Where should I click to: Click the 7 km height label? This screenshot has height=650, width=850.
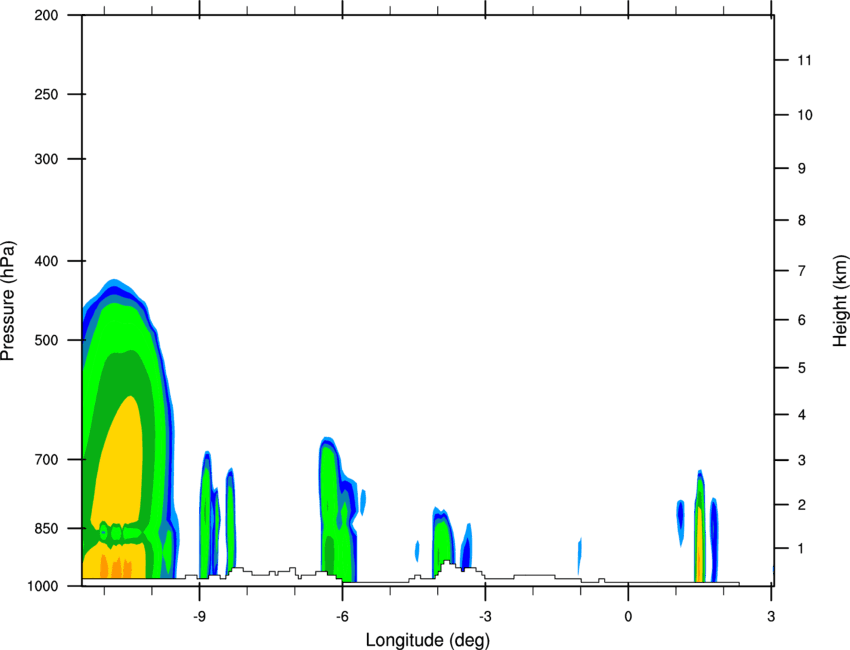[x=801, y=271]
